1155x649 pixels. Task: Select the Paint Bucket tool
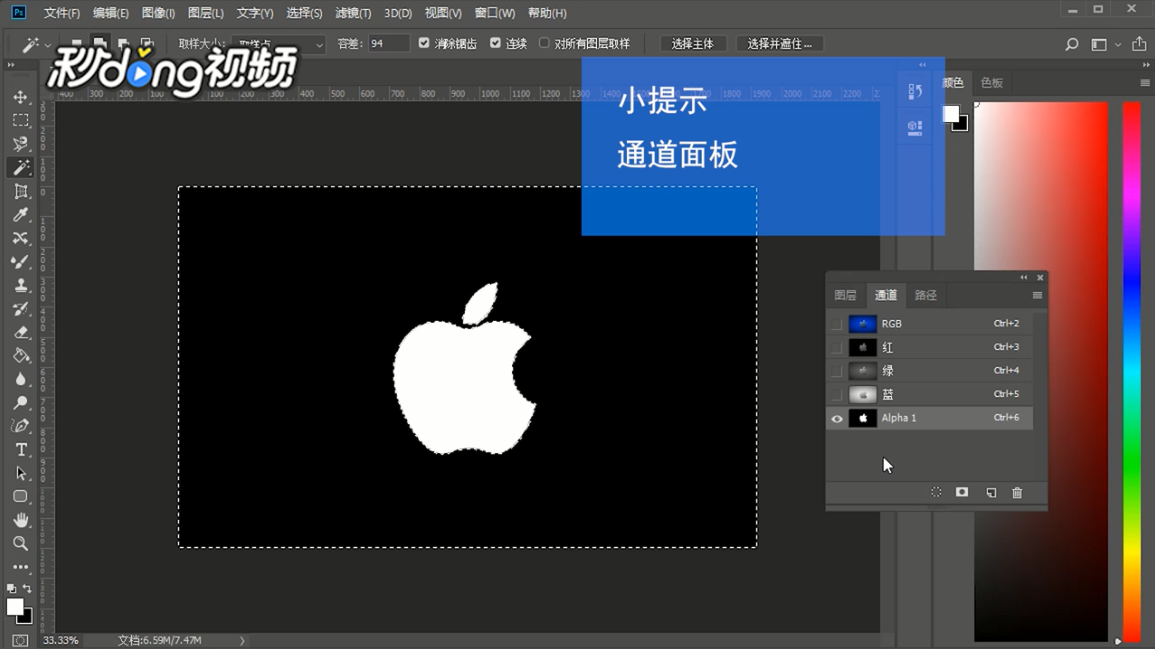21,356
